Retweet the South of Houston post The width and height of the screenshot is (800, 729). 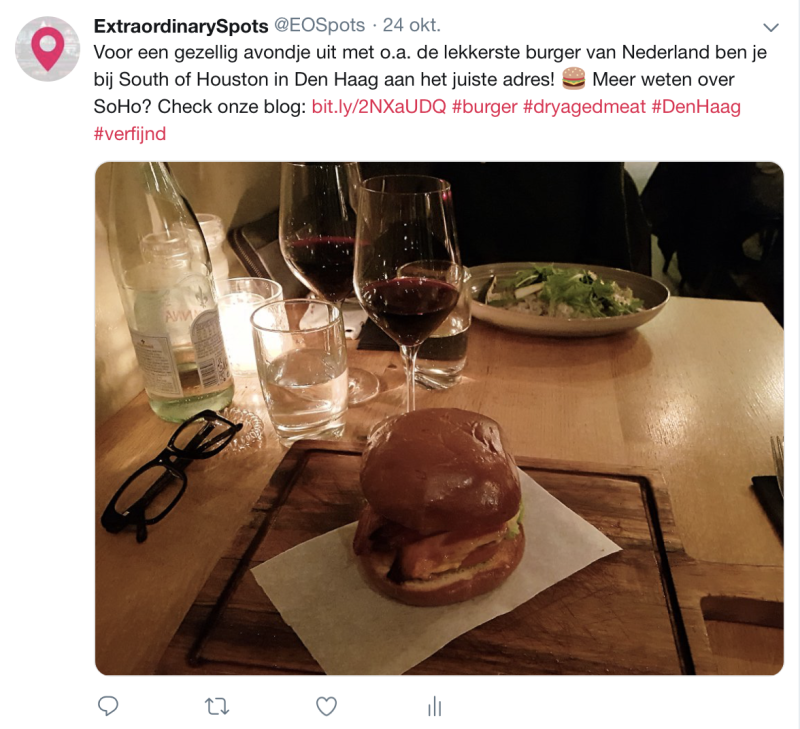[217, 707]
